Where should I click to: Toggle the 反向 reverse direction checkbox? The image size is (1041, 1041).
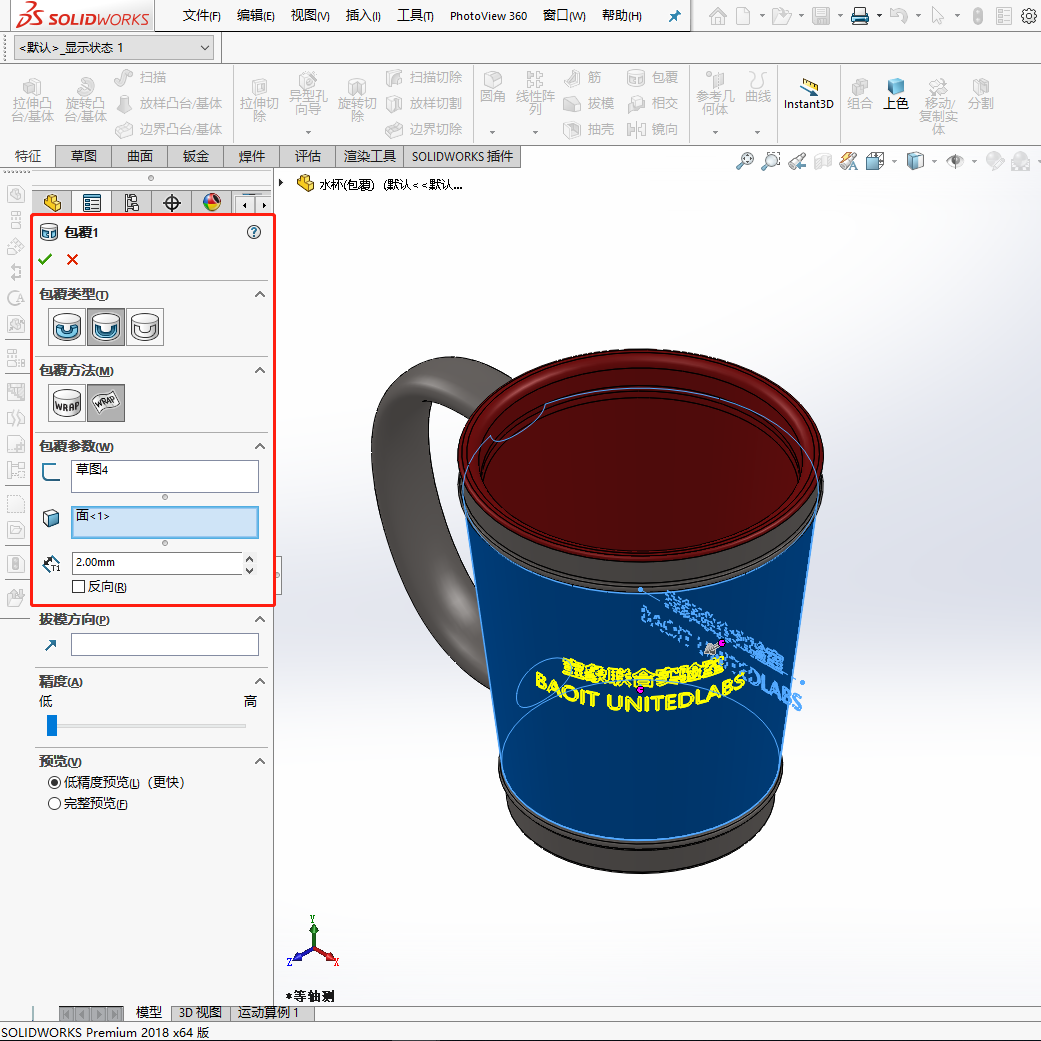point(78,586)
